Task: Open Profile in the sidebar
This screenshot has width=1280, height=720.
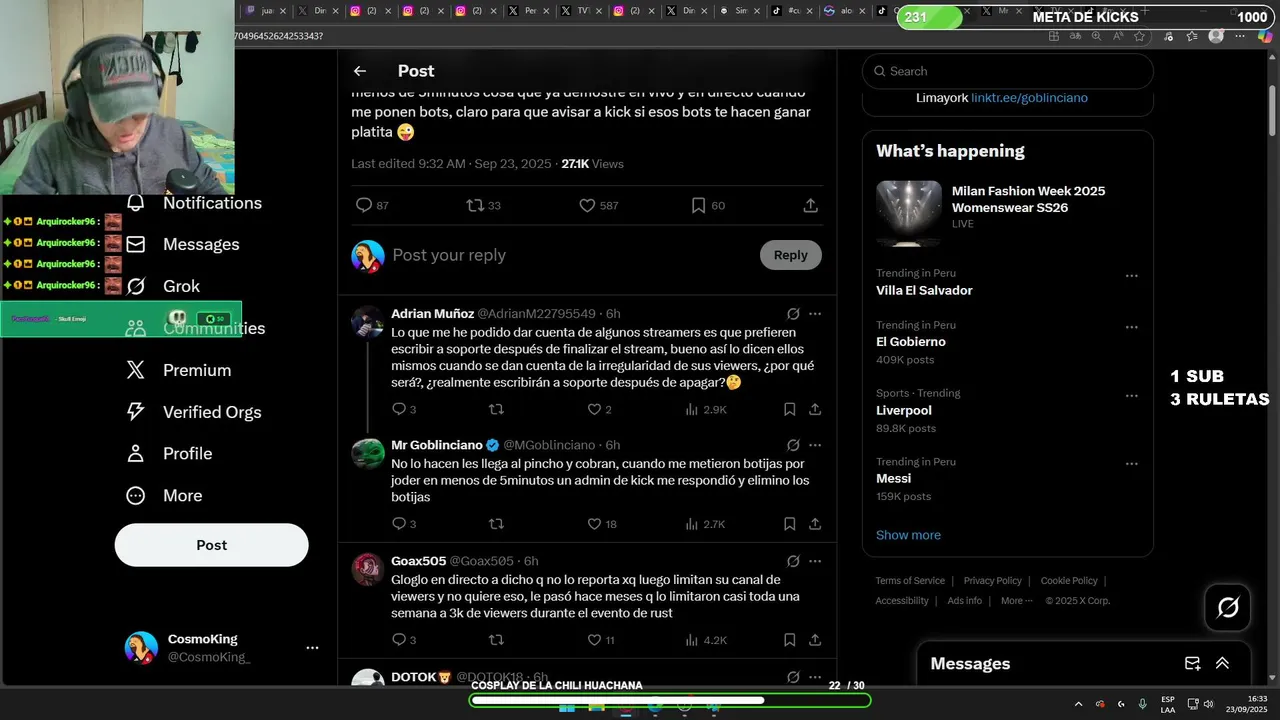Action: [x=168, y=454]
